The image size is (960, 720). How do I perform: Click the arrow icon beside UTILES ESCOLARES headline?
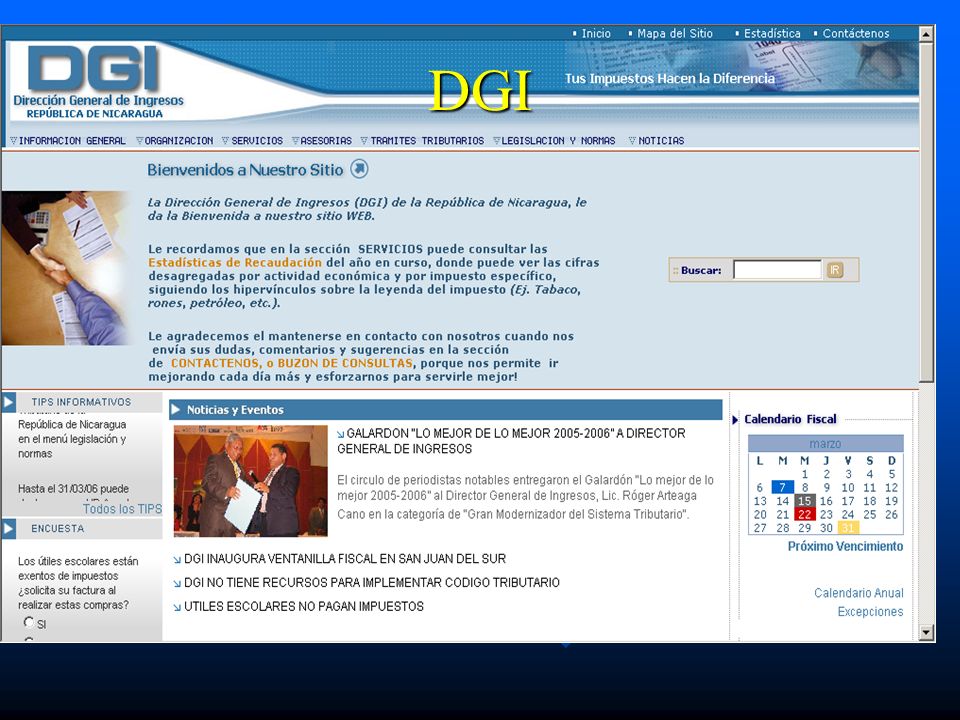coord(177,607)
